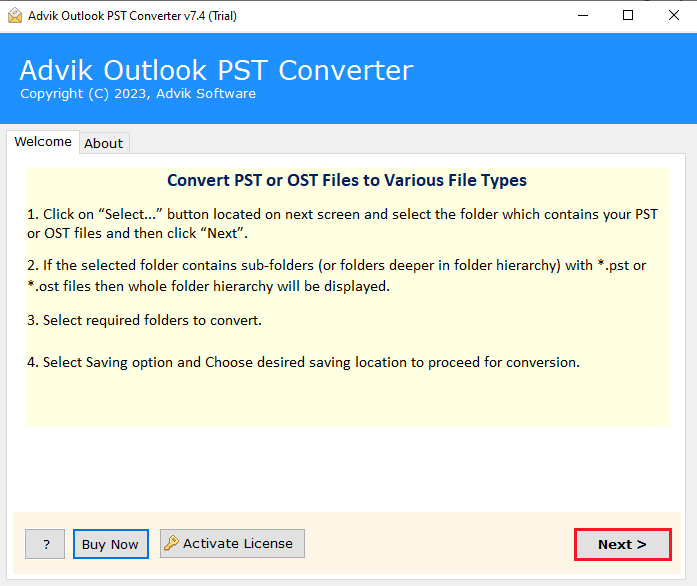Viewport: 697px width, 586px height.
Task: Click the Activate License button
Action: 232,543
